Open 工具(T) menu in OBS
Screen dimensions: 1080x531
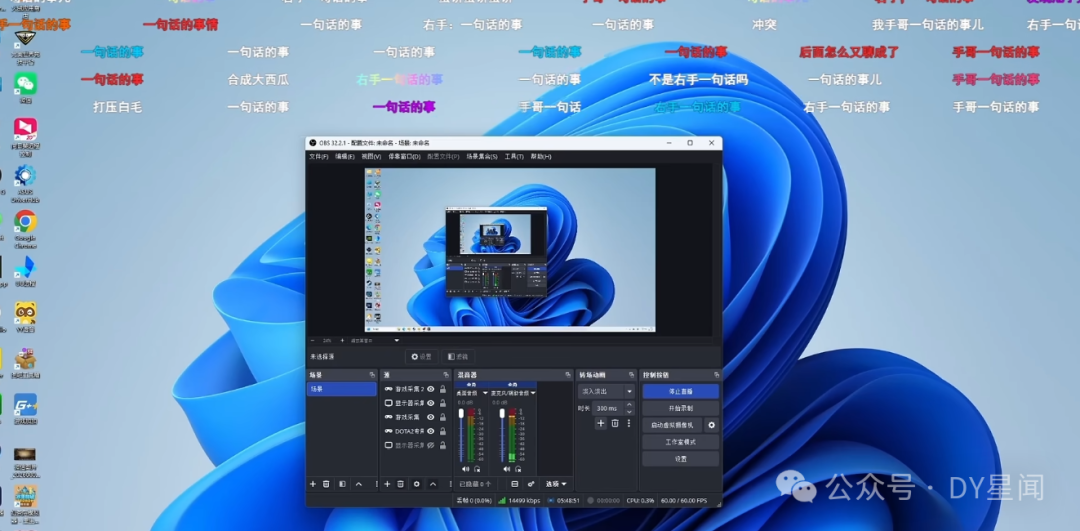(514, 156)
